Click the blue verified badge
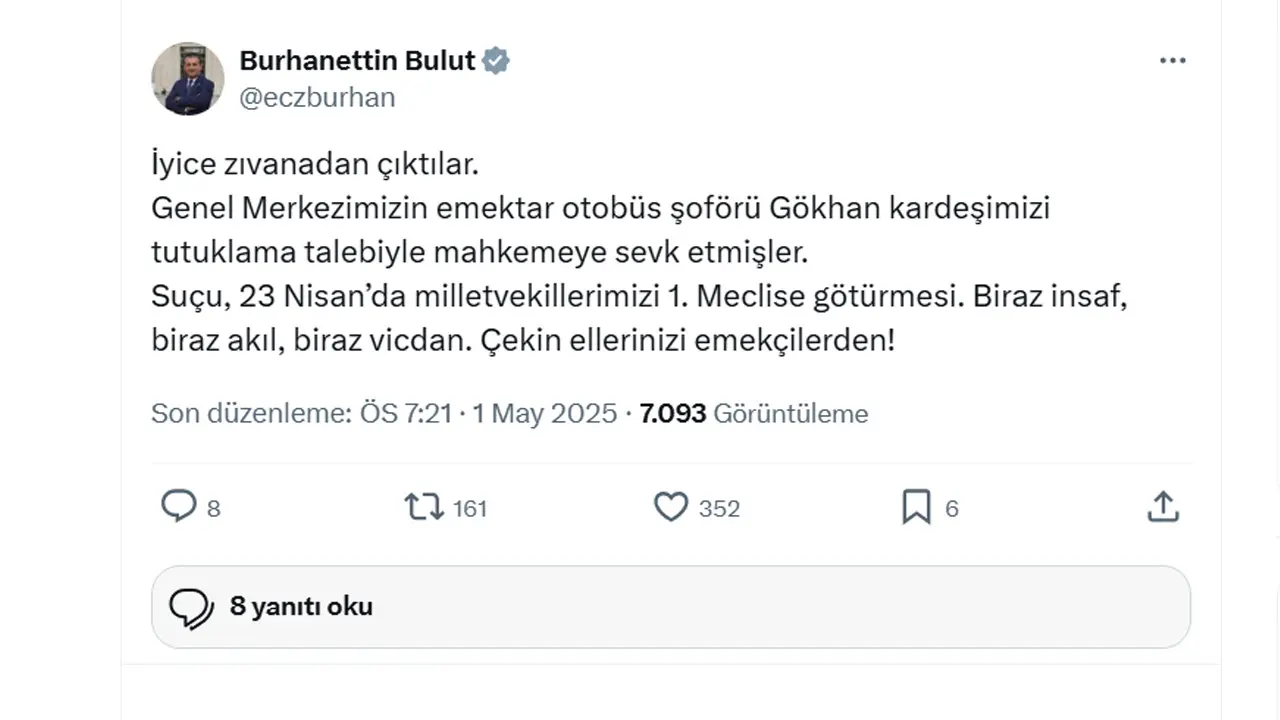Image resolution: width=1280 pixels, height=720 pixels. [496, 61]
